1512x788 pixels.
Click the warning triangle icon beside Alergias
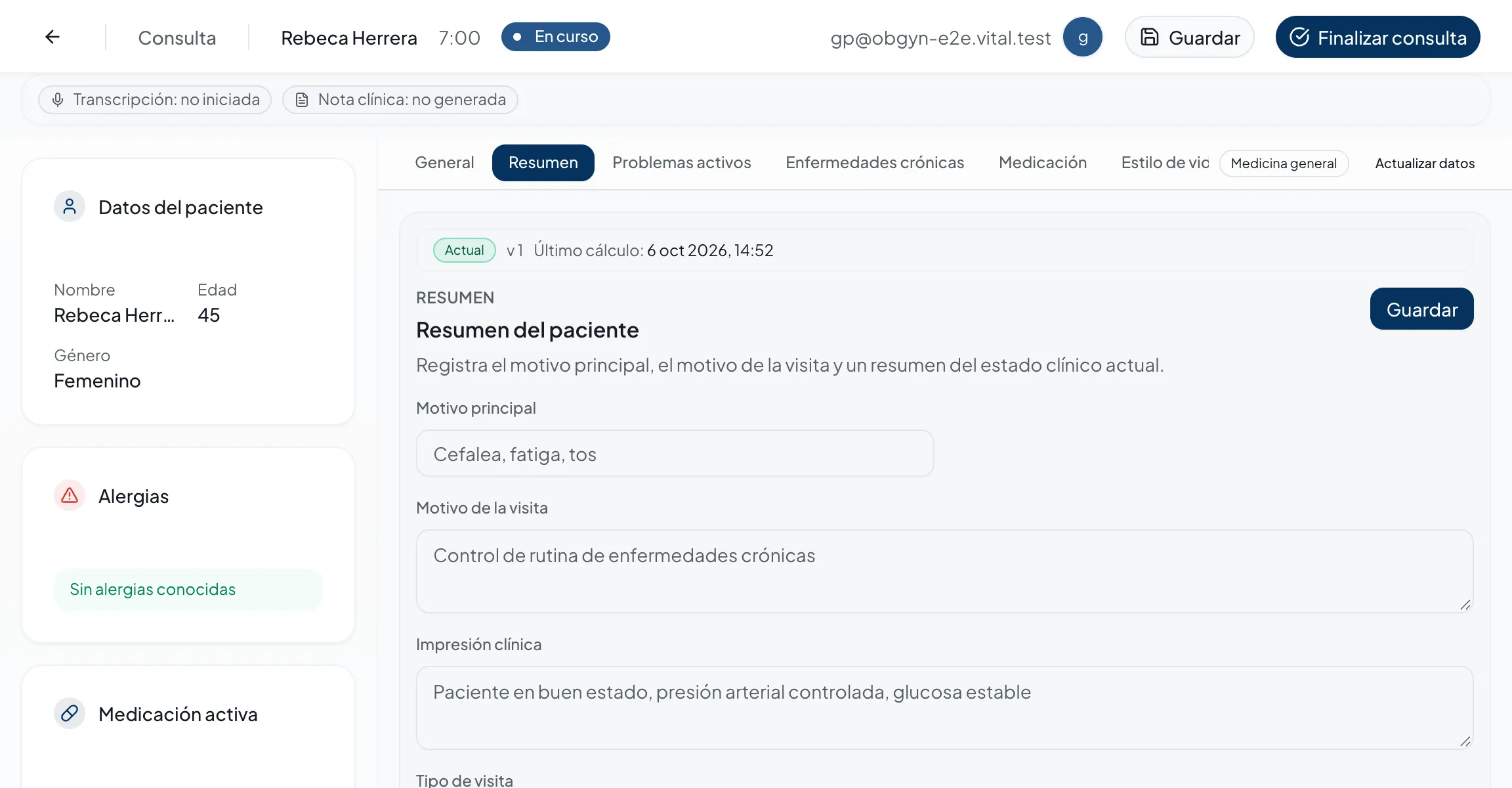click(x=70, y=496)
